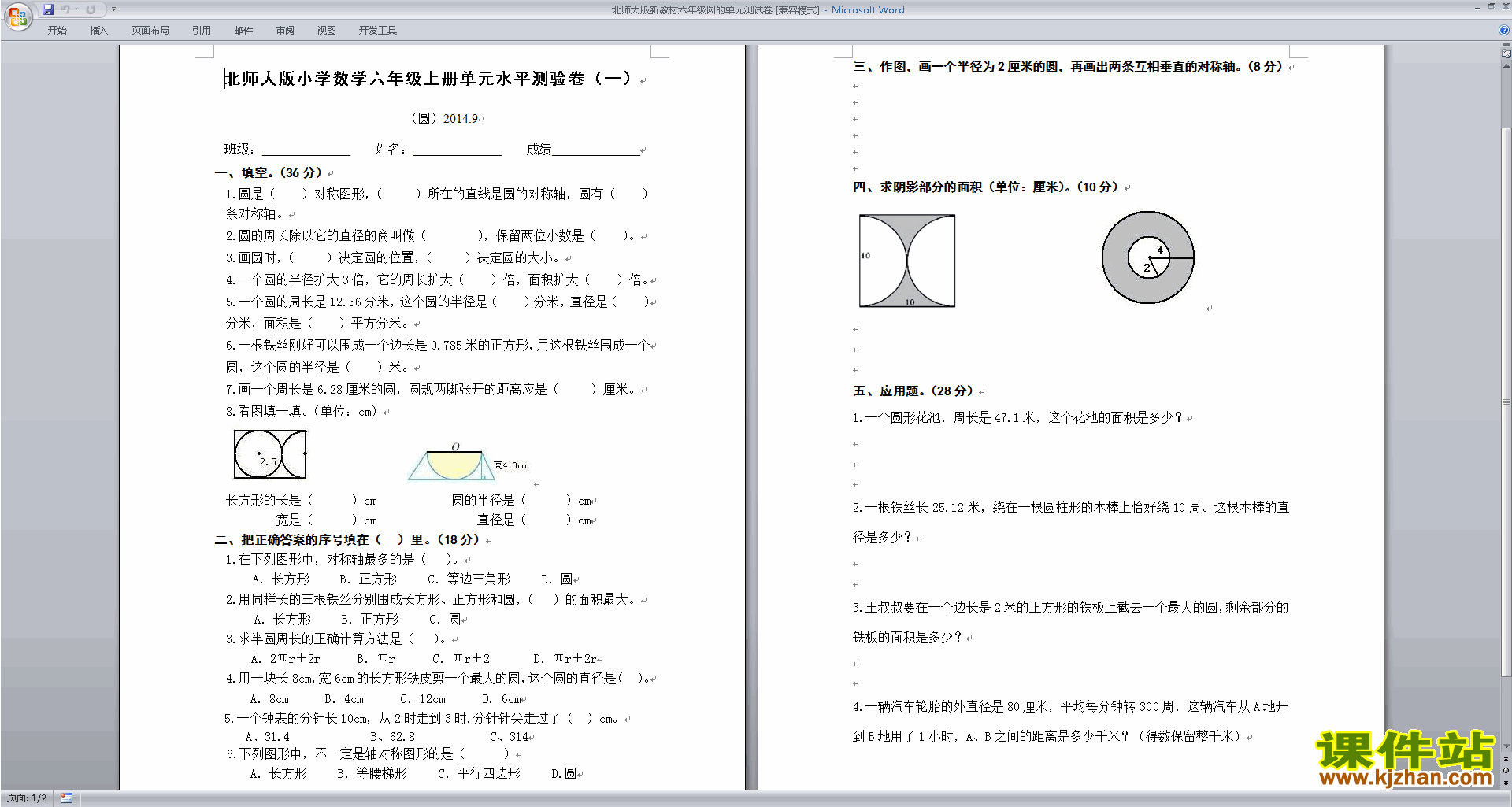Open the round Office button menu
Screen dimensions: 1512x807
(17, 17)
